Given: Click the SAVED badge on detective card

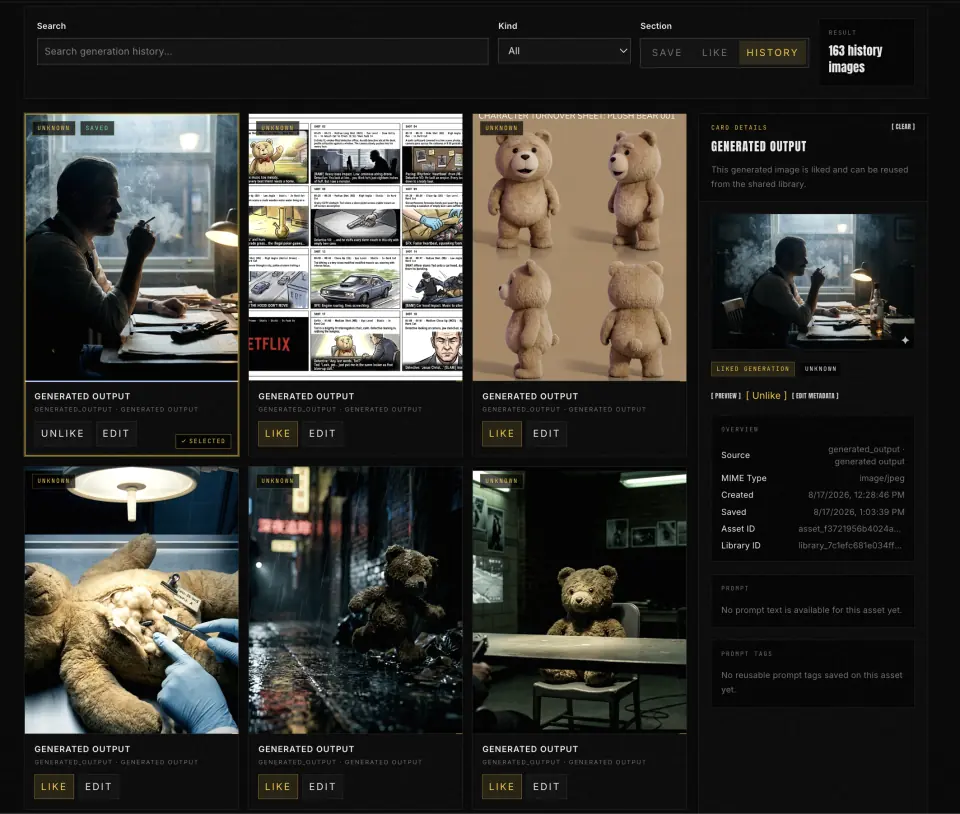Looking at the screenshot, I should coord(97,128).
